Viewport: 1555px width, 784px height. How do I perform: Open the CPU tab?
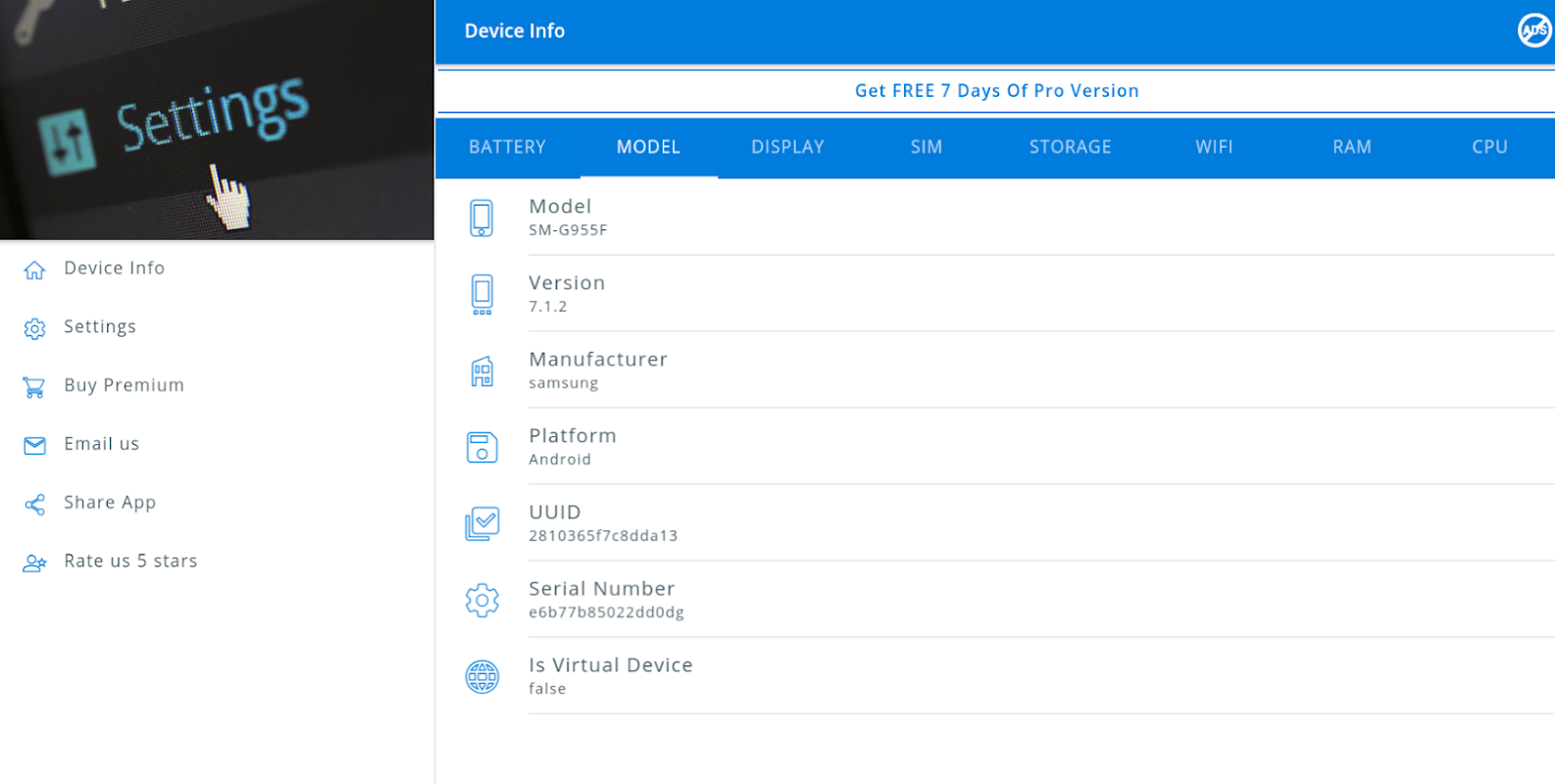tap(1489, 147)
